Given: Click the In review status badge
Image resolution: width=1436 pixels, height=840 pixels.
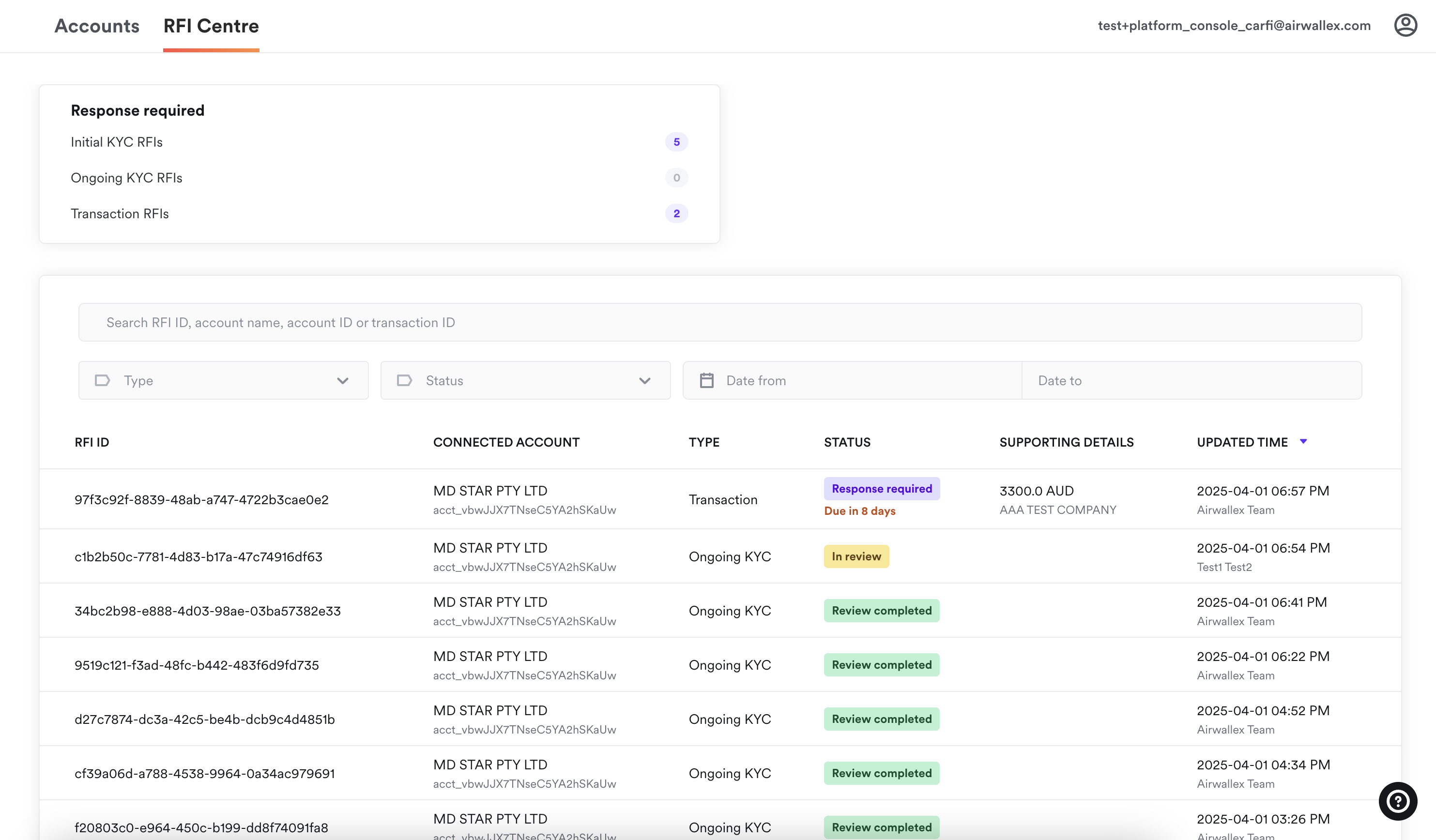Looking at the screenshot, I should tap(856, 556).
